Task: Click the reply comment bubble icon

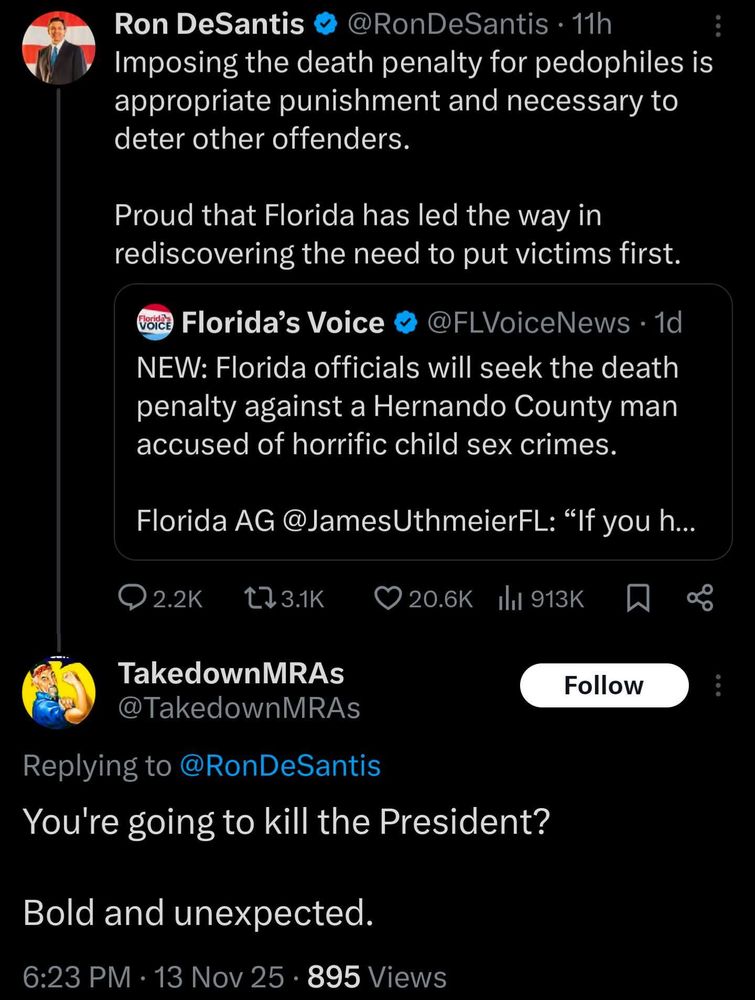Action: (132, 598)
